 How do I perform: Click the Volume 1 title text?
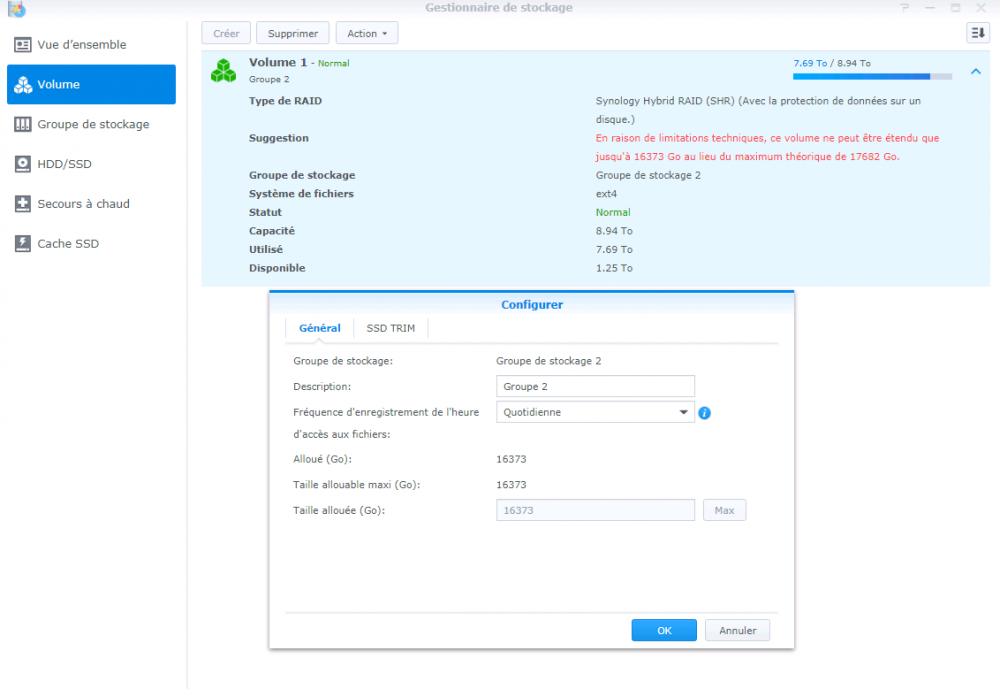(278, 63)
